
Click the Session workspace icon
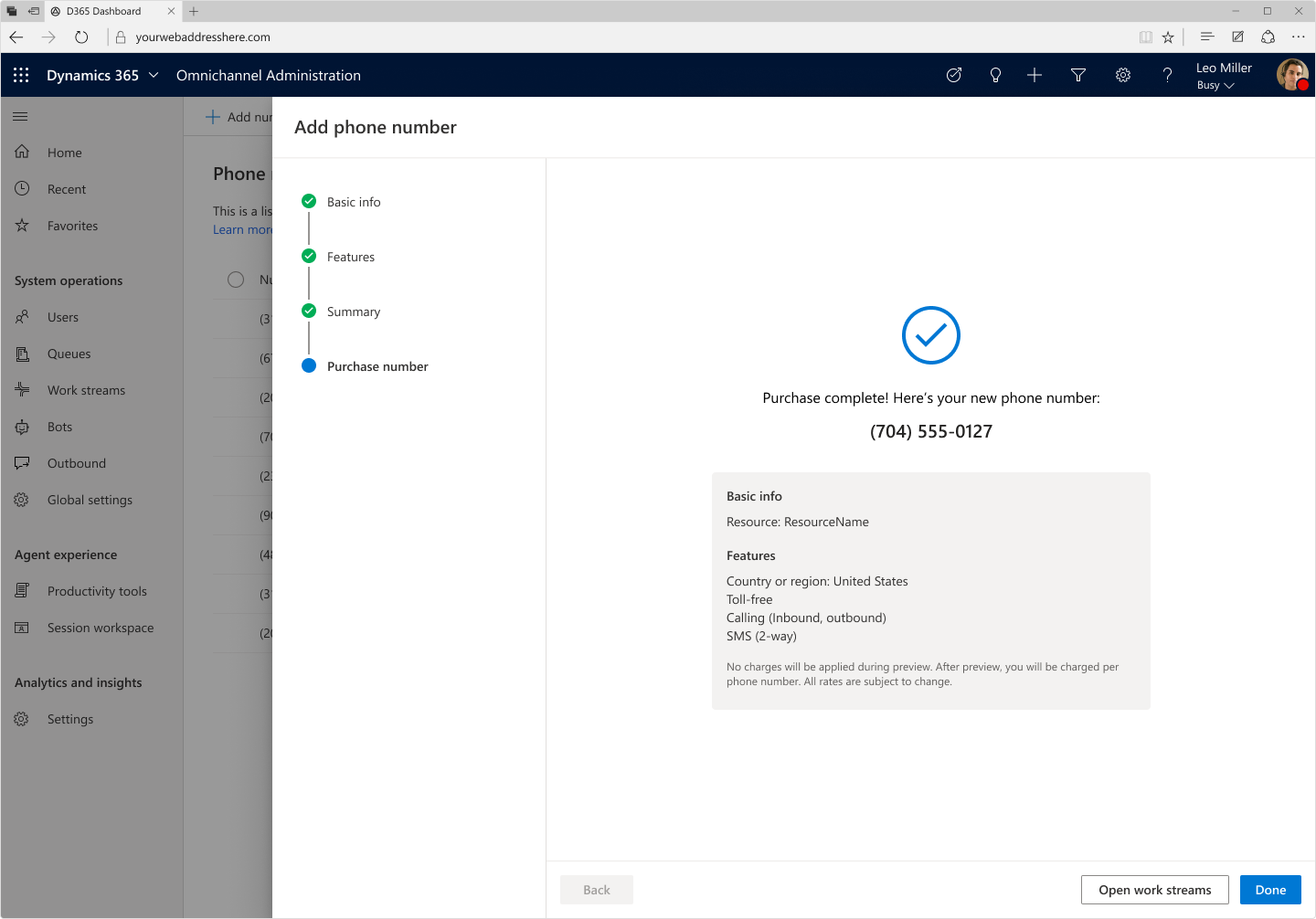pyautogui.click(x=22, y=628)
